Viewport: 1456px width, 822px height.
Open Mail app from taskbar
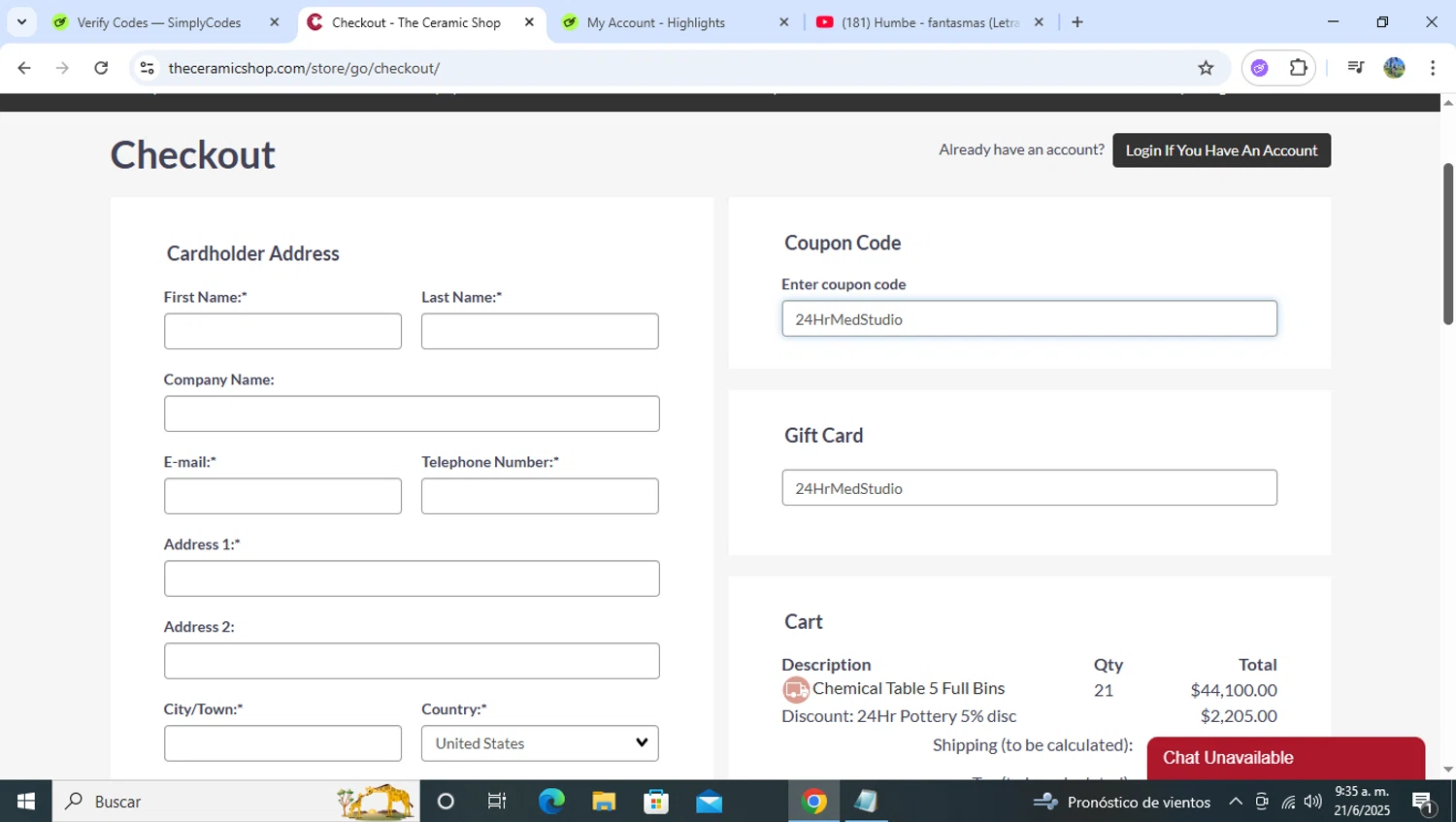[709, 801]
